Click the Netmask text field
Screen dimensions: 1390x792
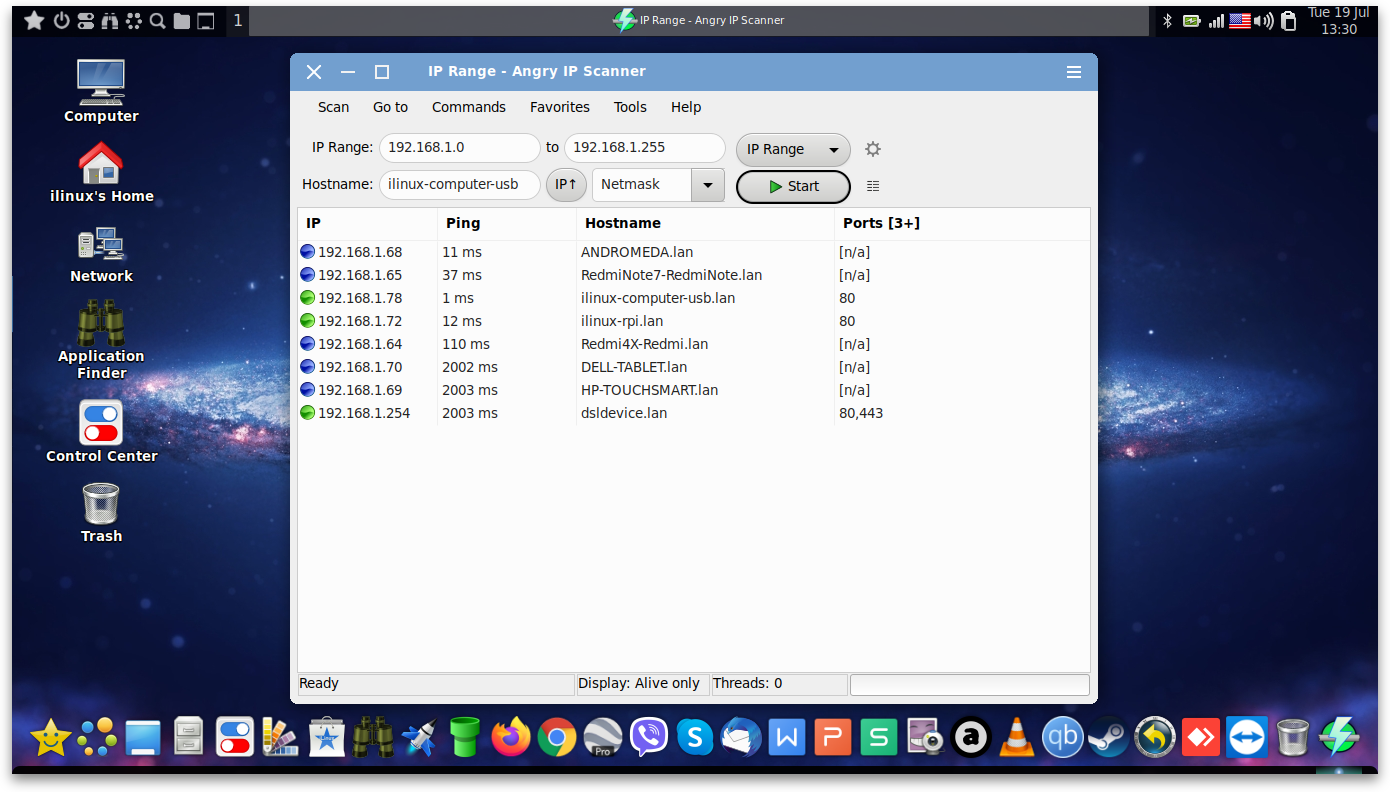coord(642,185)
